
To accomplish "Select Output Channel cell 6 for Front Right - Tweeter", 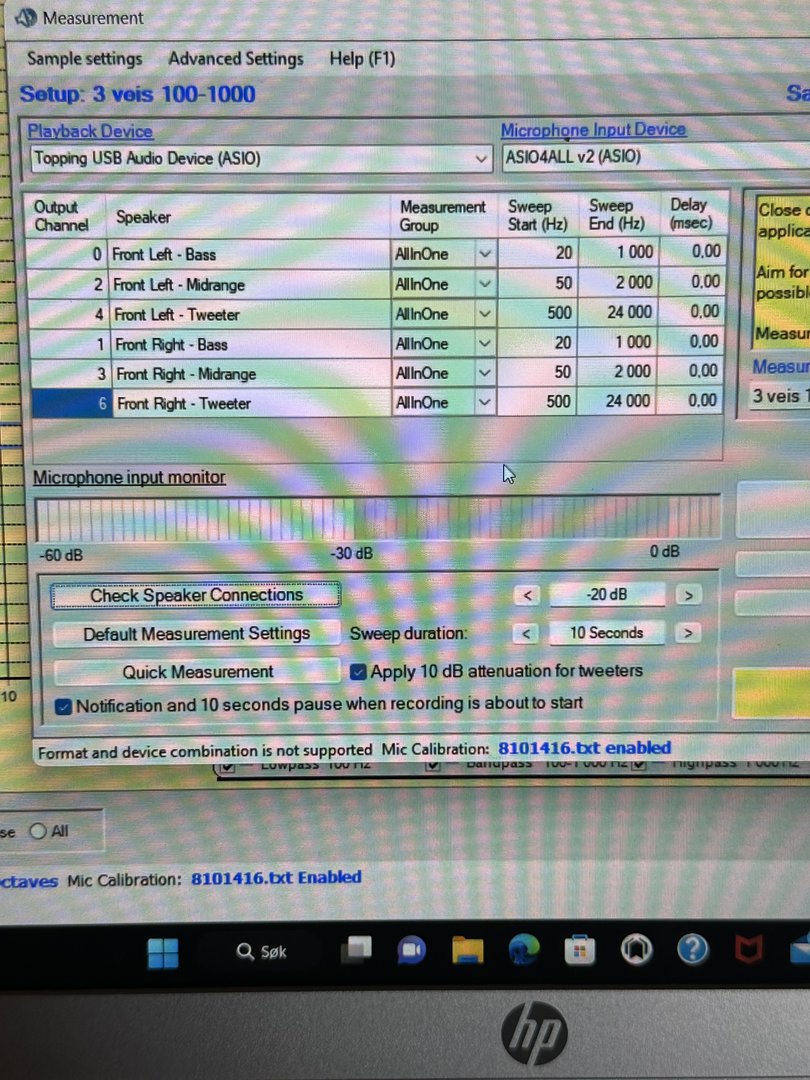I will point(72,404).
